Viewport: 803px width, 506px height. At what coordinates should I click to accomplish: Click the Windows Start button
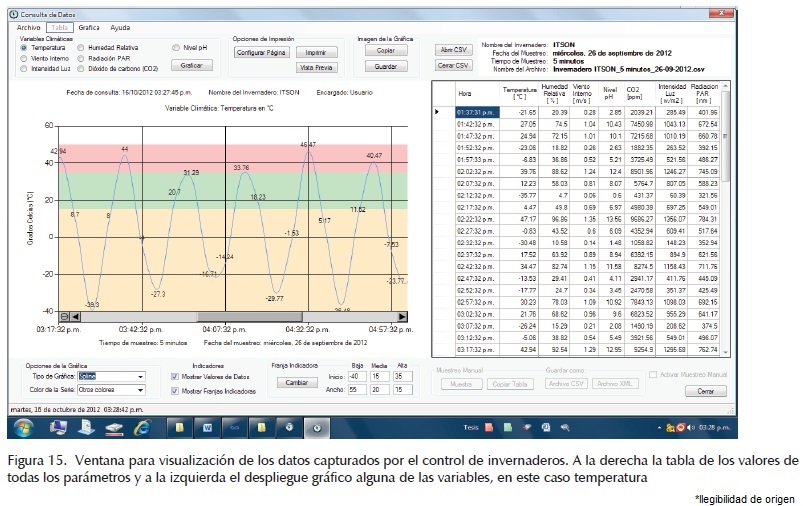pyautogui.click(x=23, y=427)
